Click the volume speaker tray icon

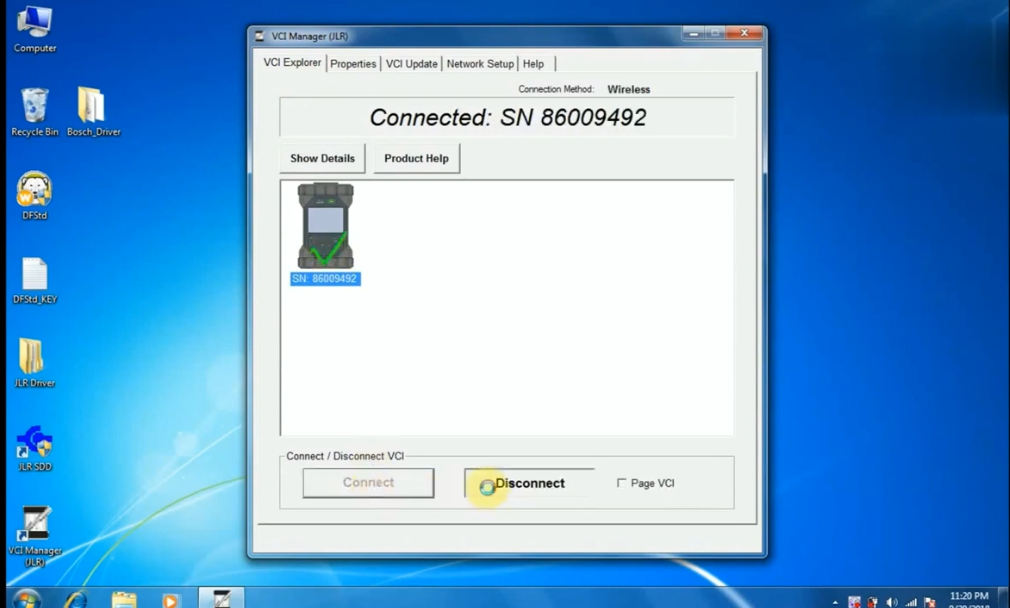pyautogui.click(x=892, y=602)
